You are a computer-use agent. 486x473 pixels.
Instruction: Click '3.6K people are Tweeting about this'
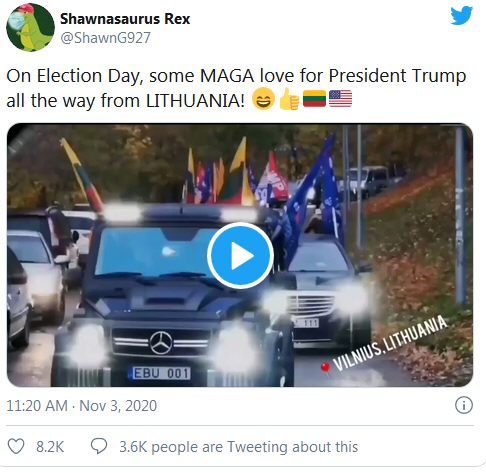[239, 447]
